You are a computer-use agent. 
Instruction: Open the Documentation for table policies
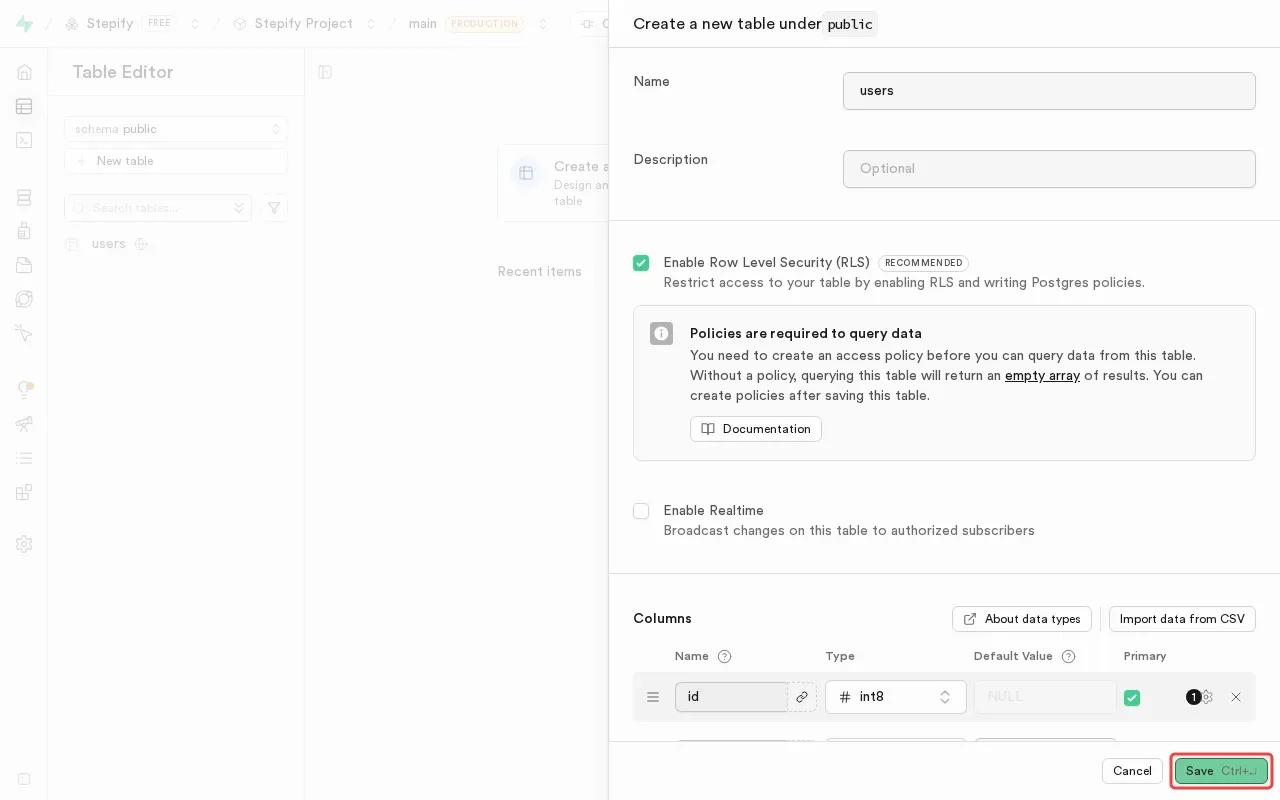click(x=756, y=429)
